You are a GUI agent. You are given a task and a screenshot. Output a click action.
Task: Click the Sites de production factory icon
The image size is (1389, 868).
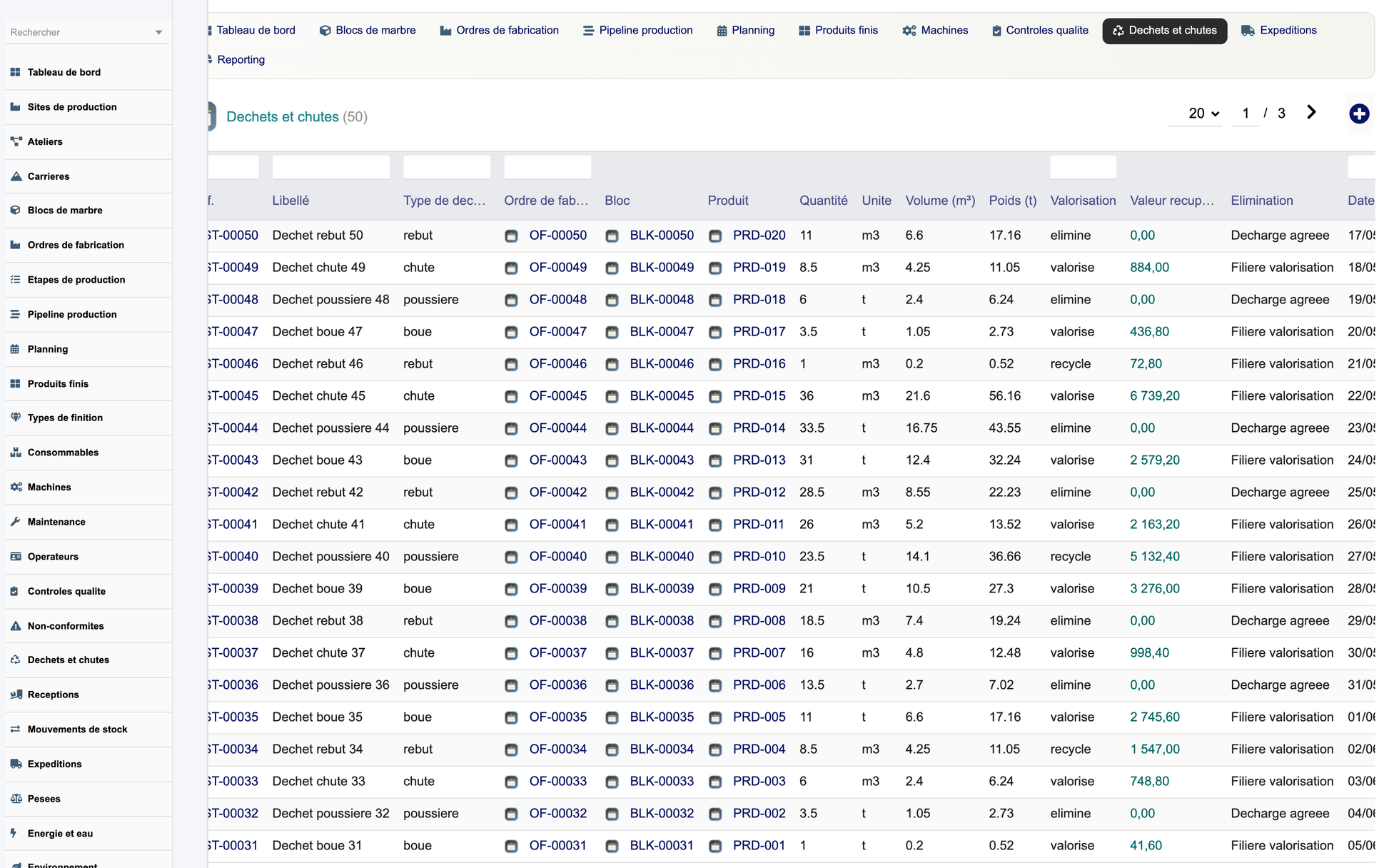(15, 107)
